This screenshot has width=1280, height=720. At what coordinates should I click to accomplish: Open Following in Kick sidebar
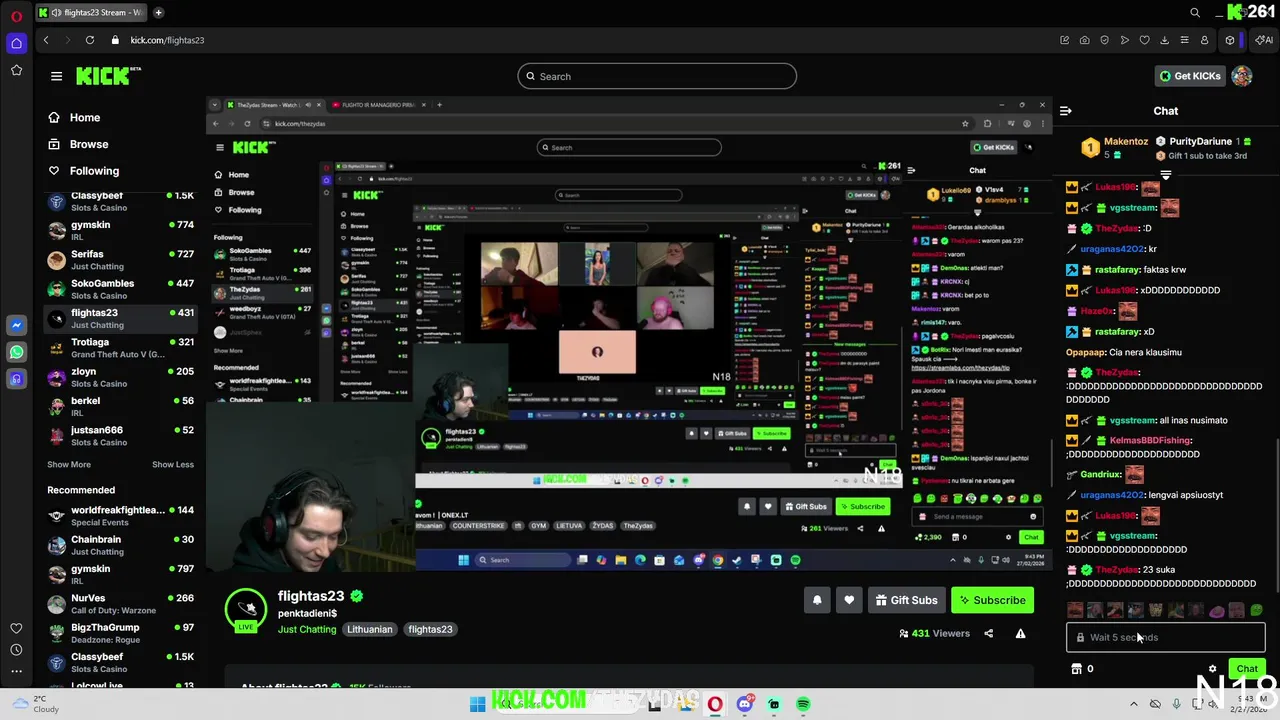pos(84,171)
